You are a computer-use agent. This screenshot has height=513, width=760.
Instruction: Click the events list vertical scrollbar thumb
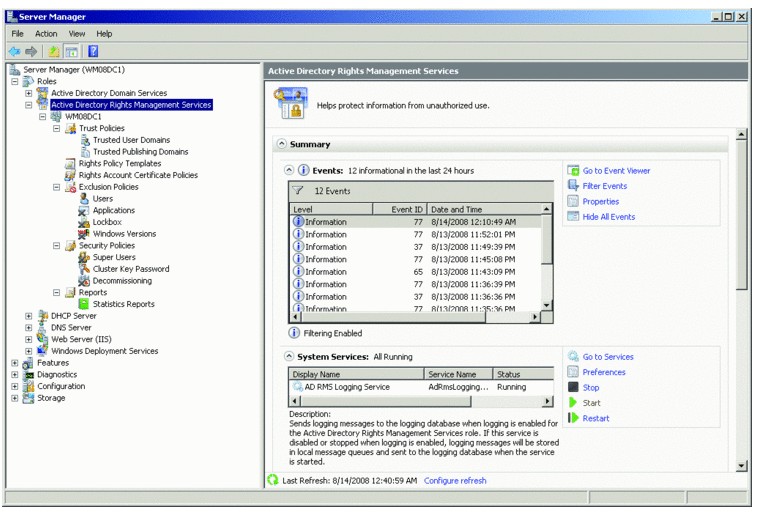pyautogui.click(x=547, y=240)
